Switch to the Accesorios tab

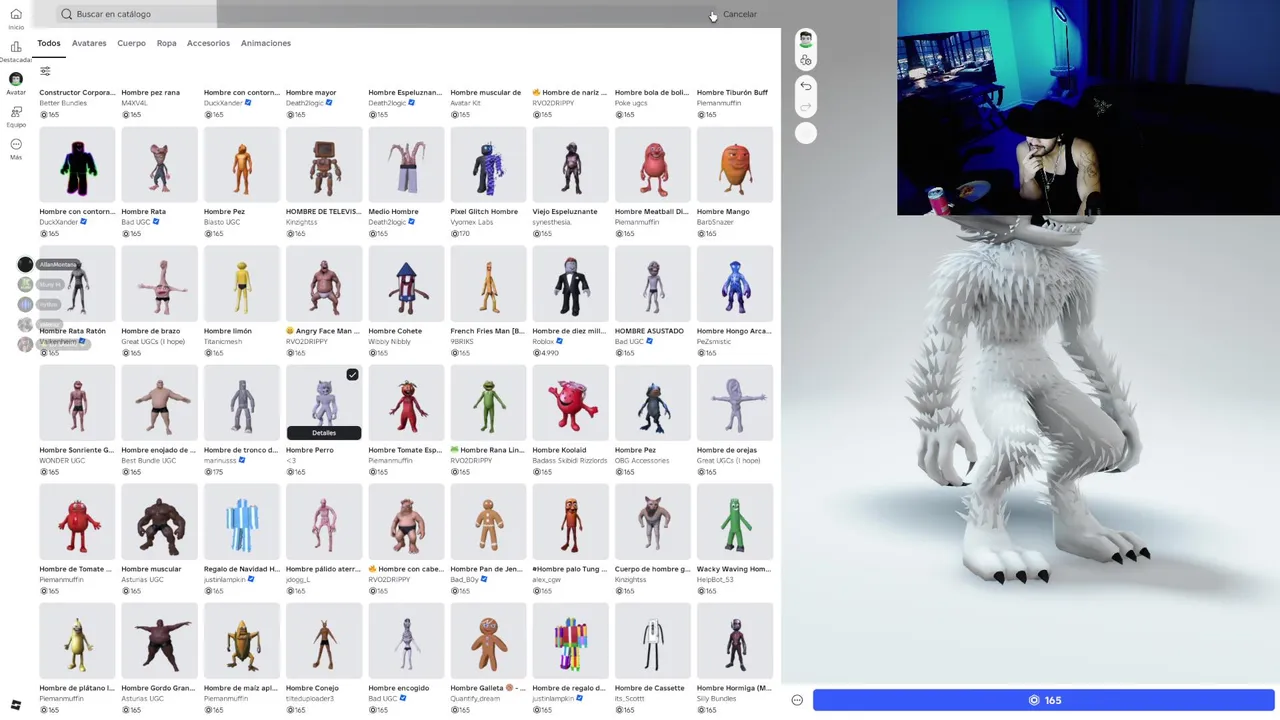click(208, 43)
